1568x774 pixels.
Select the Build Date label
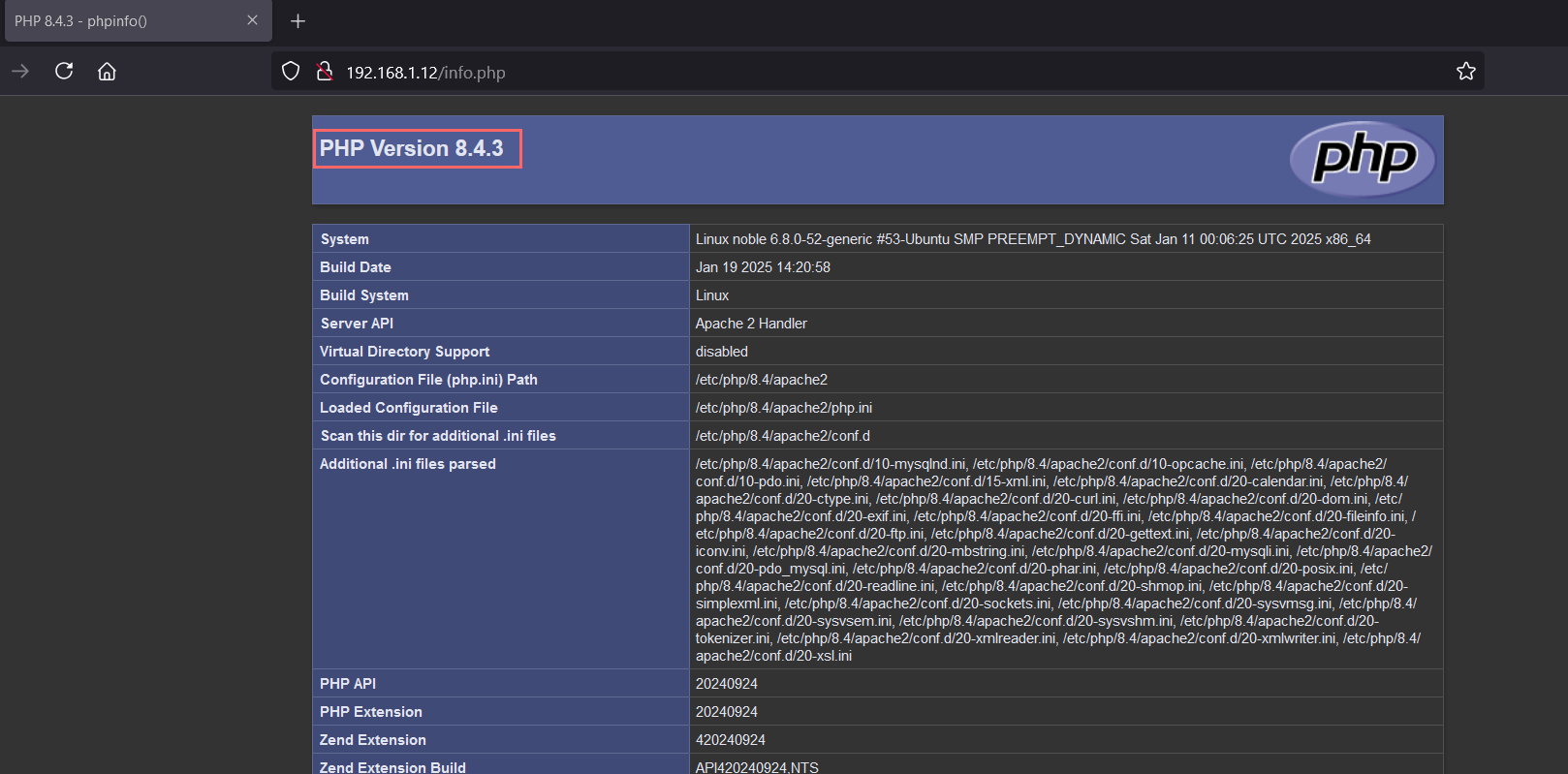click(356, 267)
